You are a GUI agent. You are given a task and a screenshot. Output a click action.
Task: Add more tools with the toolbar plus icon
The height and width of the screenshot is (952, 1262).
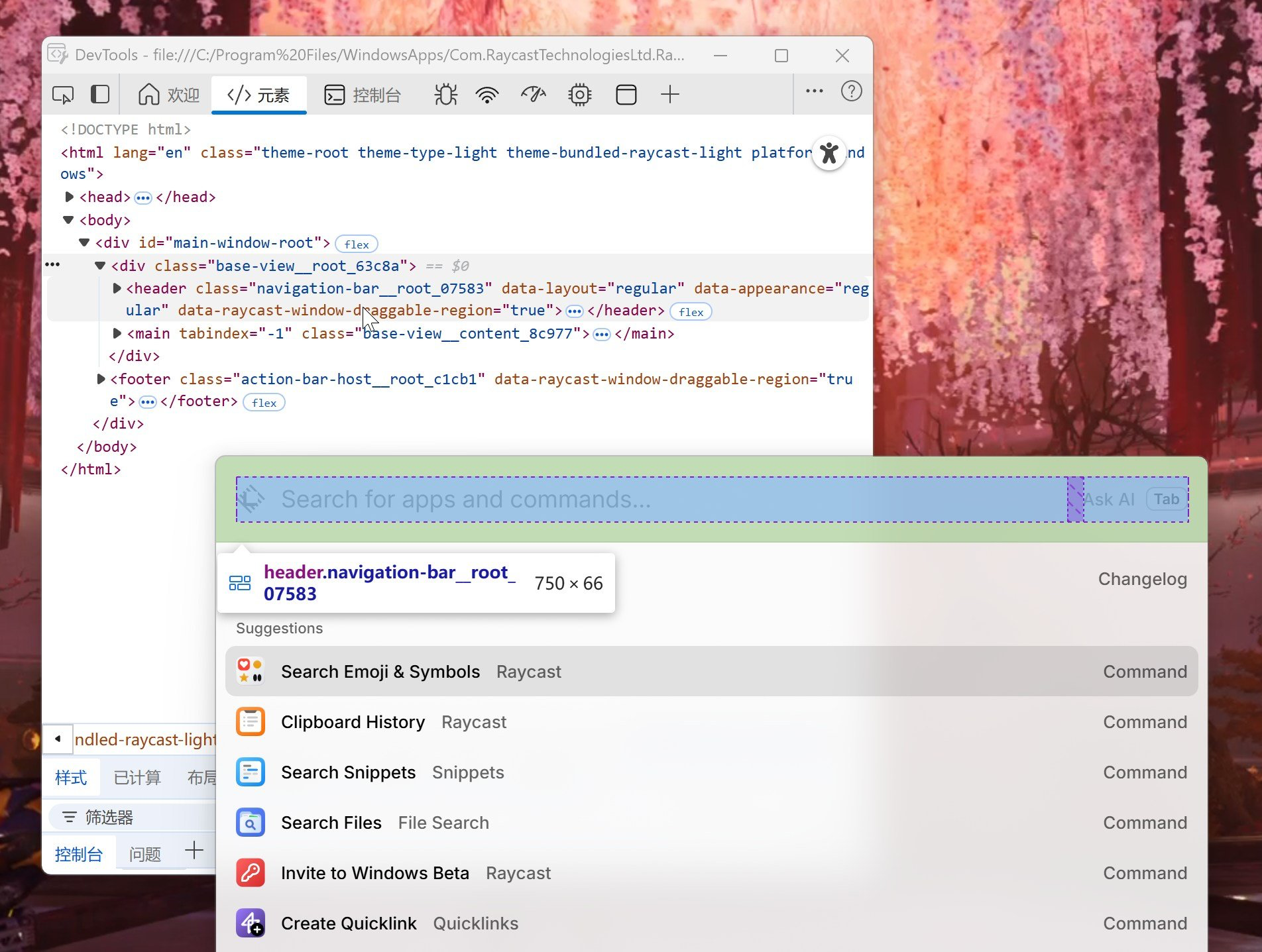(670, 95)
